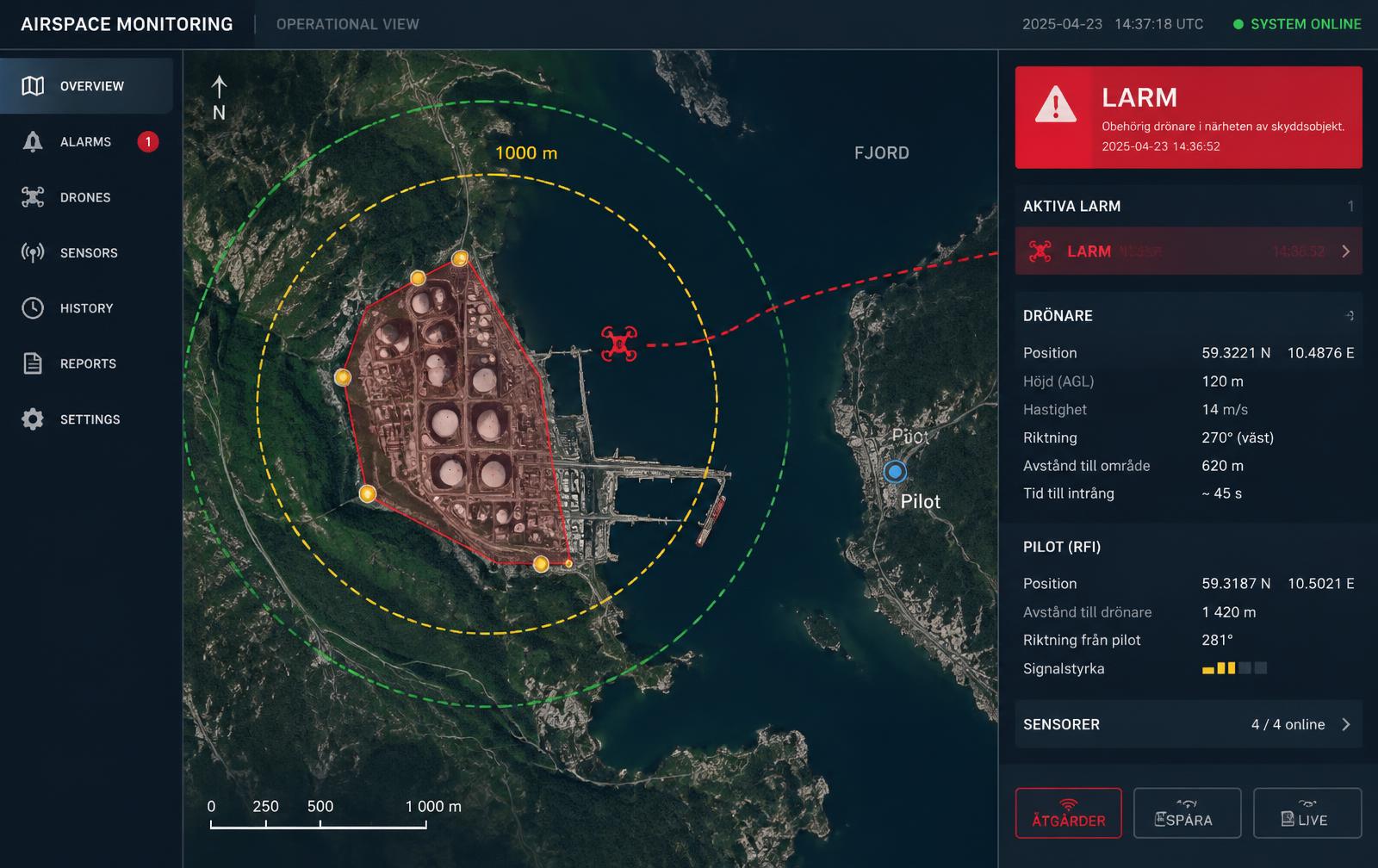Click the pilot position 59.3187 N value
The height and width of the screenshot is (868, 1378).
1236,584
